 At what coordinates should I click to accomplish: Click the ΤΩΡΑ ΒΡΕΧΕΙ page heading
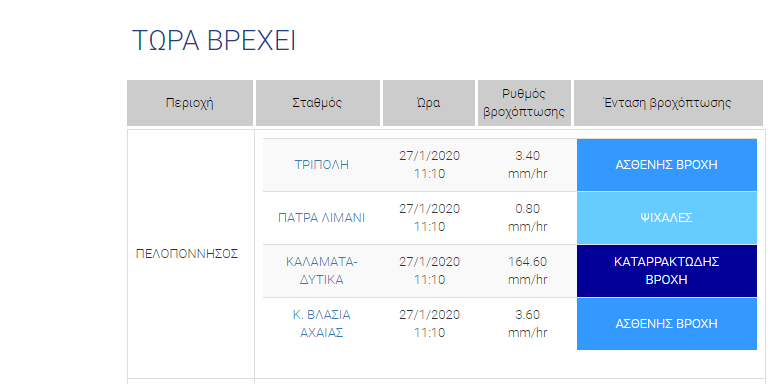214,41
